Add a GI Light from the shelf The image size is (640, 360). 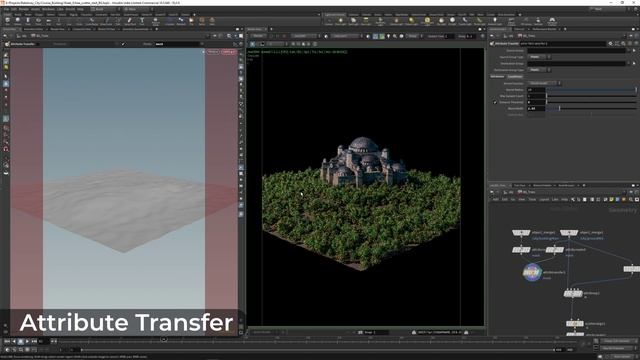tap(452, 20)
